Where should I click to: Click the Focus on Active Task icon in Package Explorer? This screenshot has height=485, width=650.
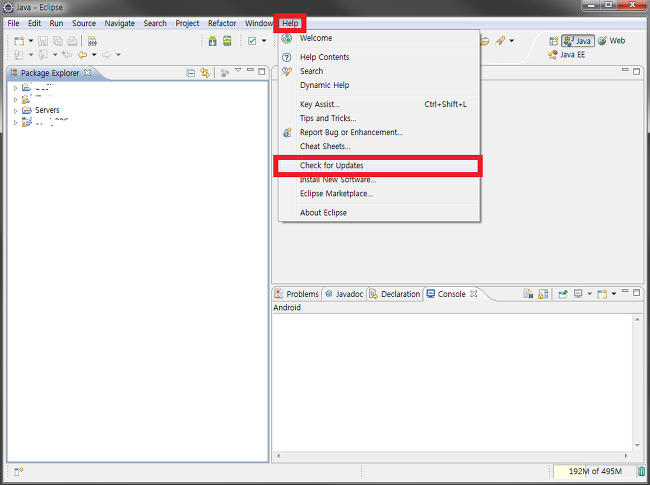(x=225, y=73)
